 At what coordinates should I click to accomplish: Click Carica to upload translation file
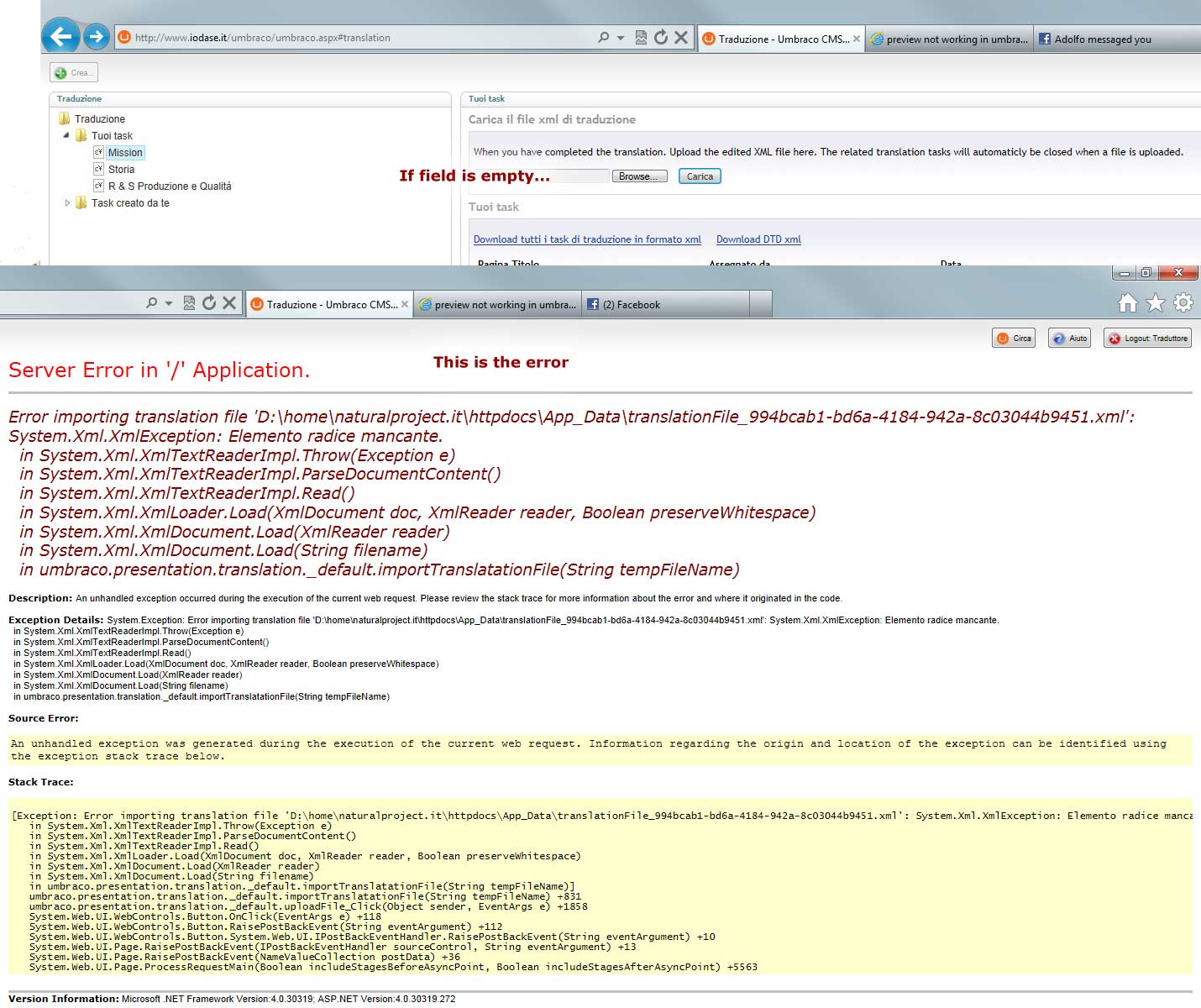tap(700, 176)
